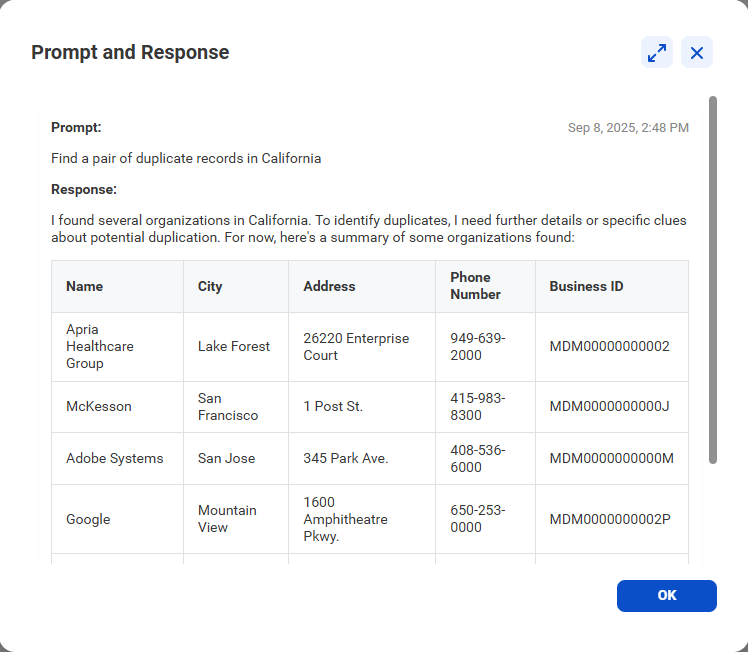Viewport: 748px width, 652px height.
Task: Select the San Jose city cell
Action: [x=236, y=459]
